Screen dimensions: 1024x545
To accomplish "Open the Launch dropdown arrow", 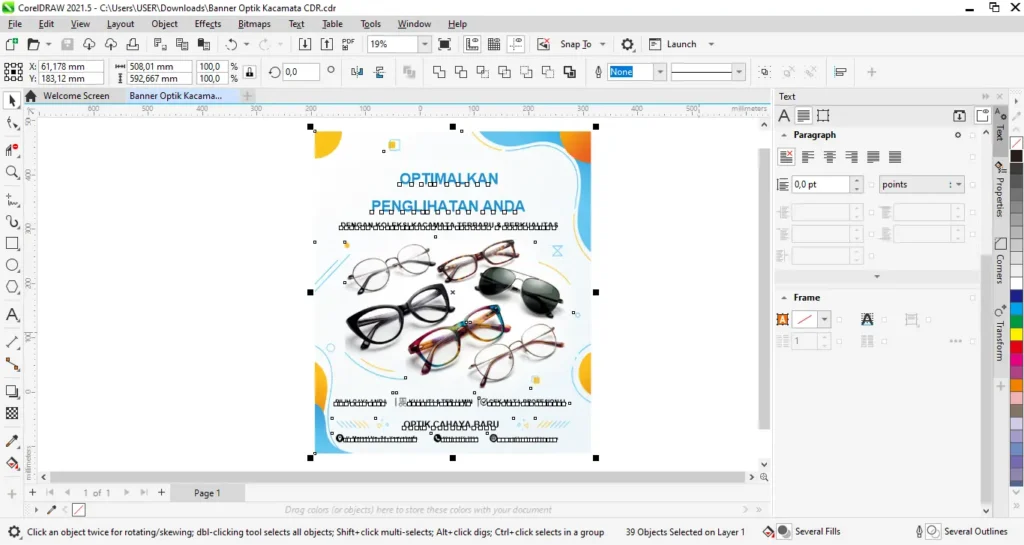I will click(x=711, y=44).
